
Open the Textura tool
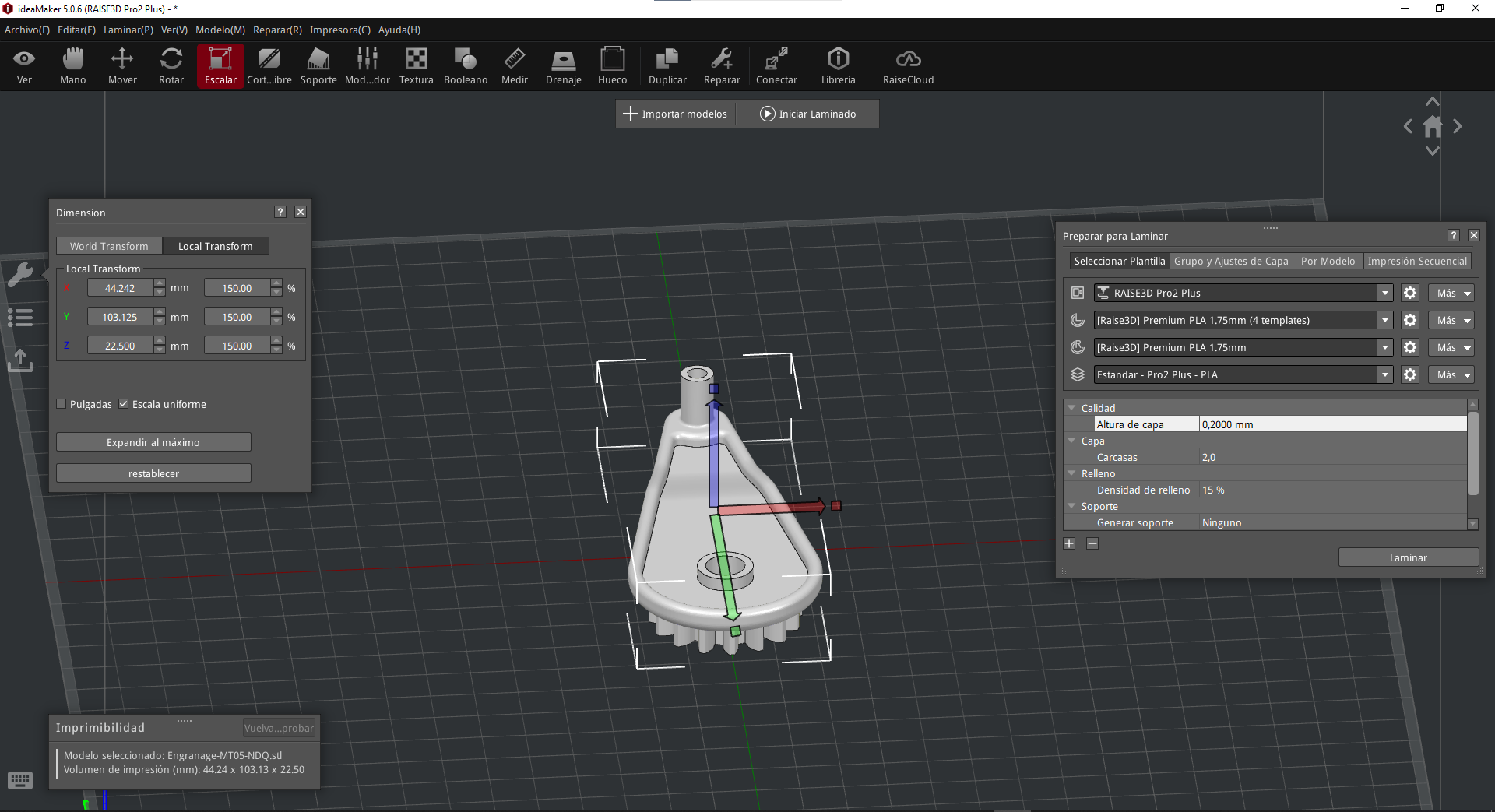[x=417, y=66]
